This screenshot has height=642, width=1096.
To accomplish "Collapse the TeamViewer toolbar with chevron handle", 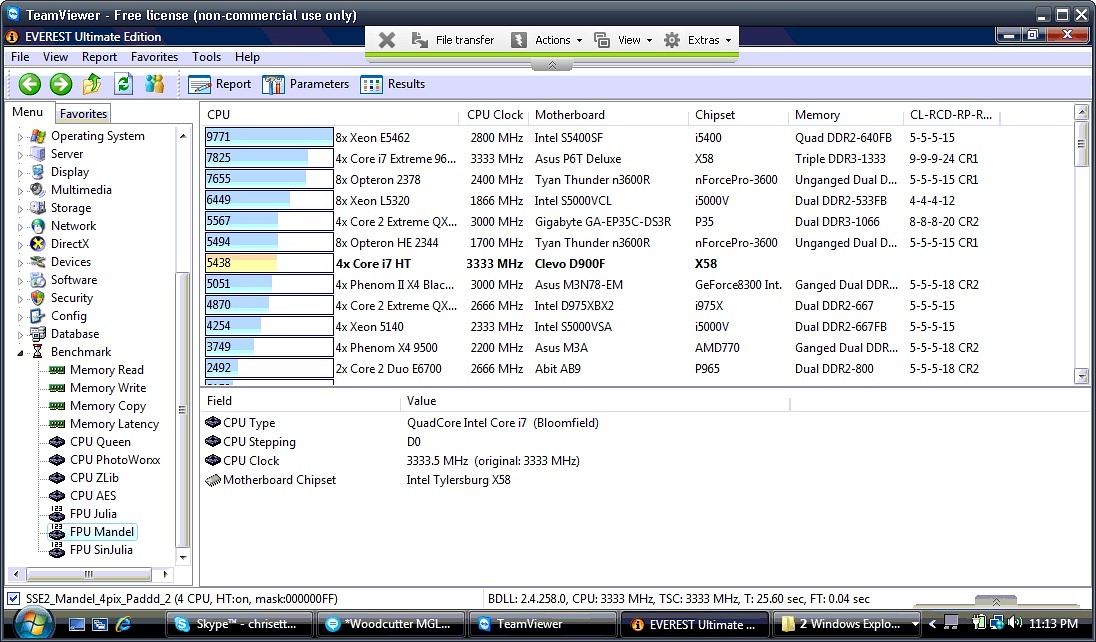I will pos(551,65).
